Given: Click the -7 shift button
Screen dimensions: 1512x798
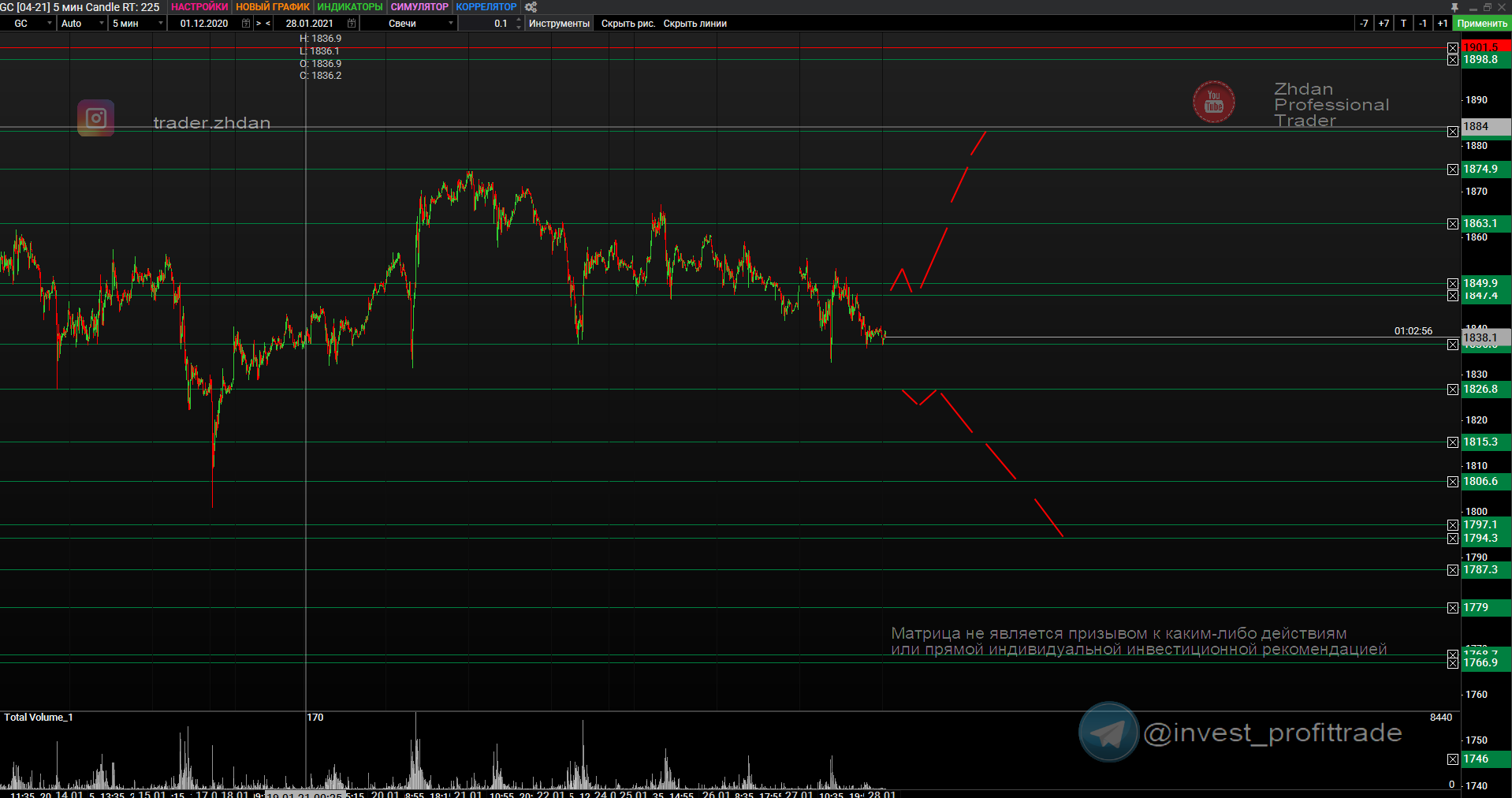Looking at the screenshot, I should 1364,24.
